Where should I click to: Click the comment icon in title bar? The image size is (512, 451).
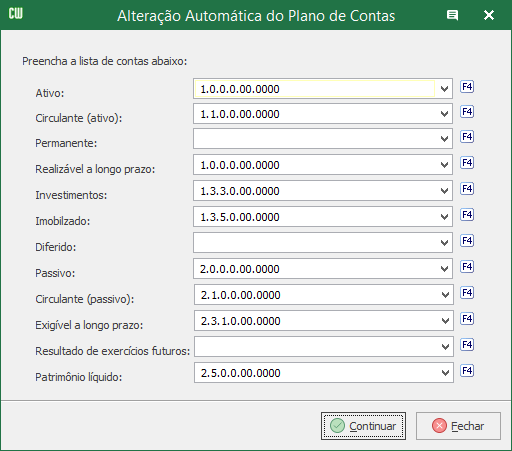452,15
